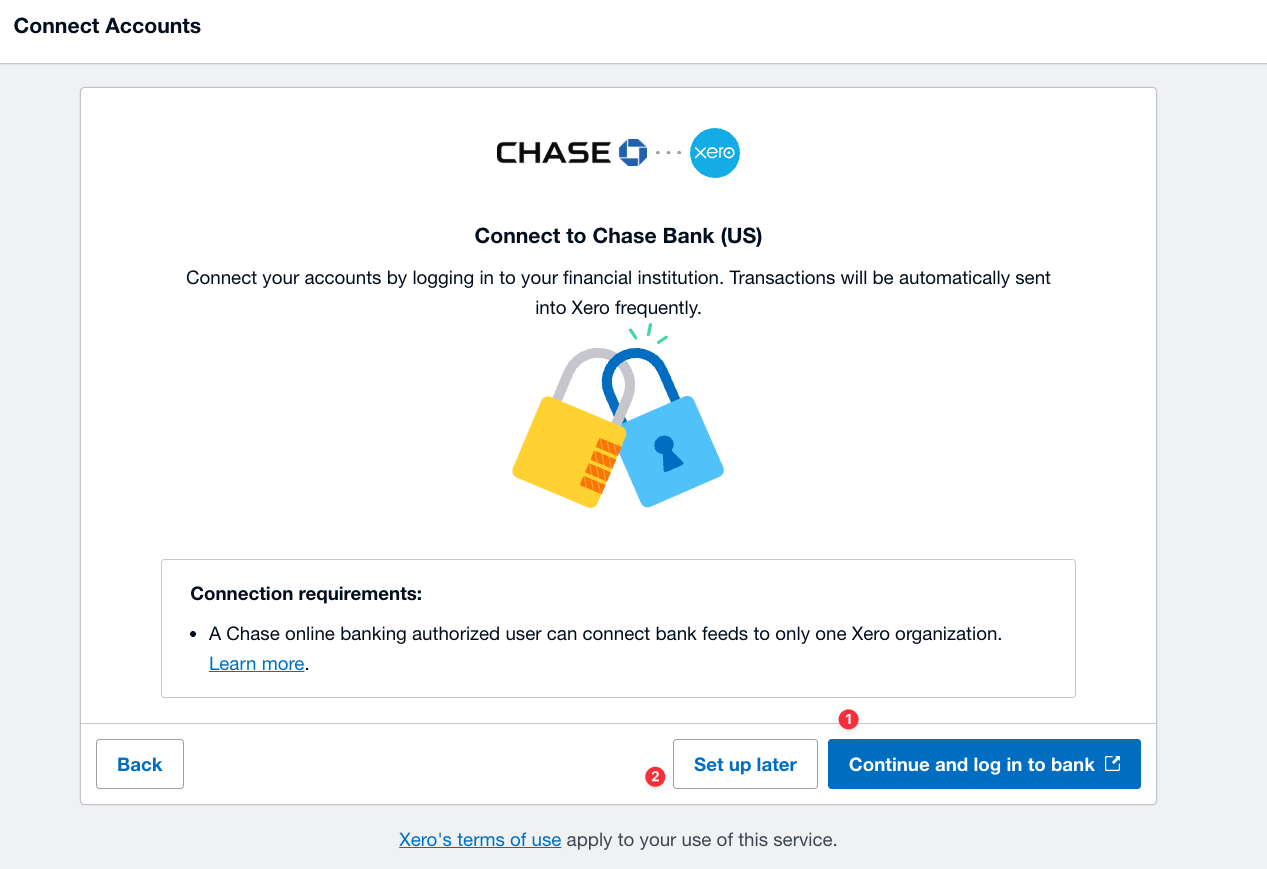This screenshot has height=869, width=1267.
Task: Click the Back button
Action: (139, 763)
